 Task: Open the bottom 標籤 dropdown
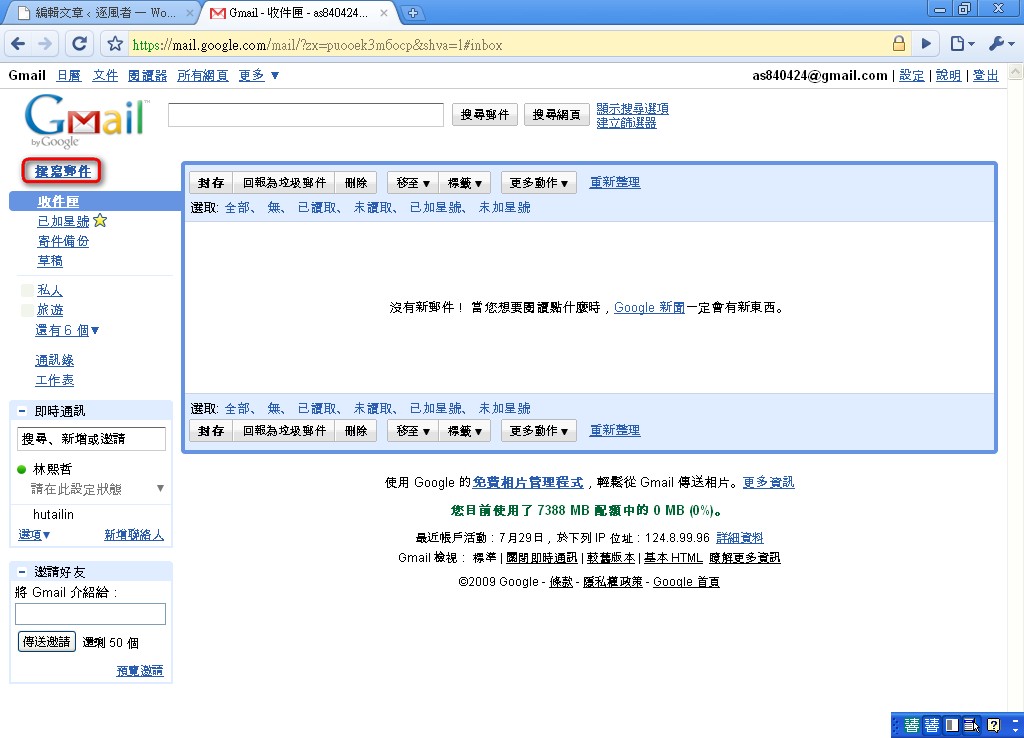464,431
